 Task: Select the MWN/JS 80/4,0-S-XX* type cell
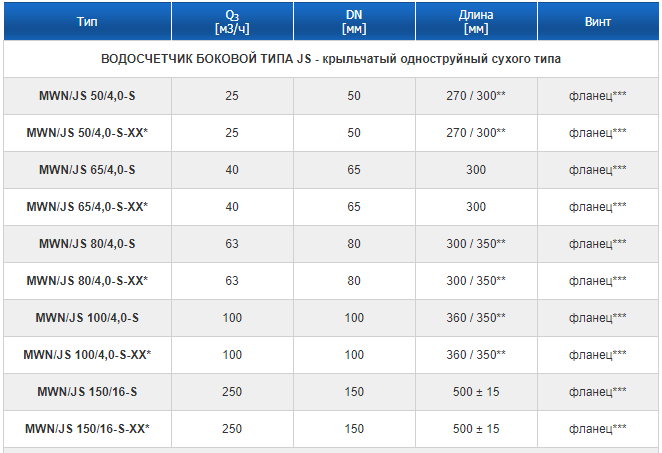click(87, 281)
